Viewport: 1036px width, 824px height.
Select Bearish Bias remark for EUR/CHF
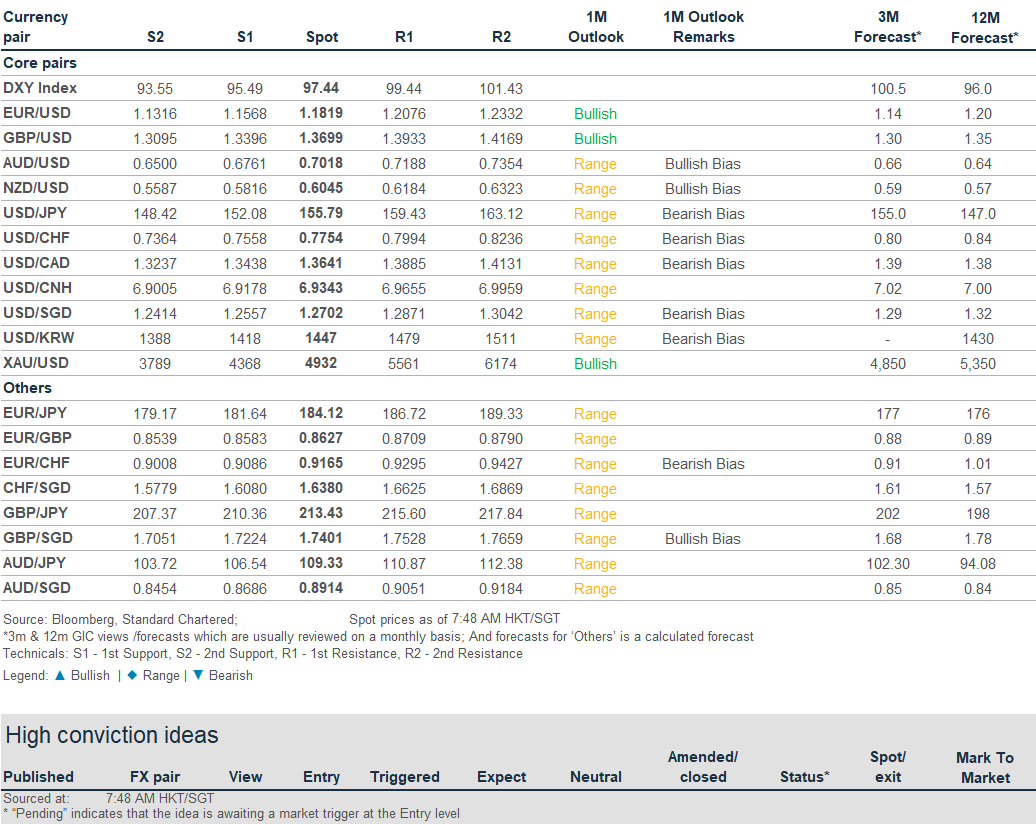703,464
